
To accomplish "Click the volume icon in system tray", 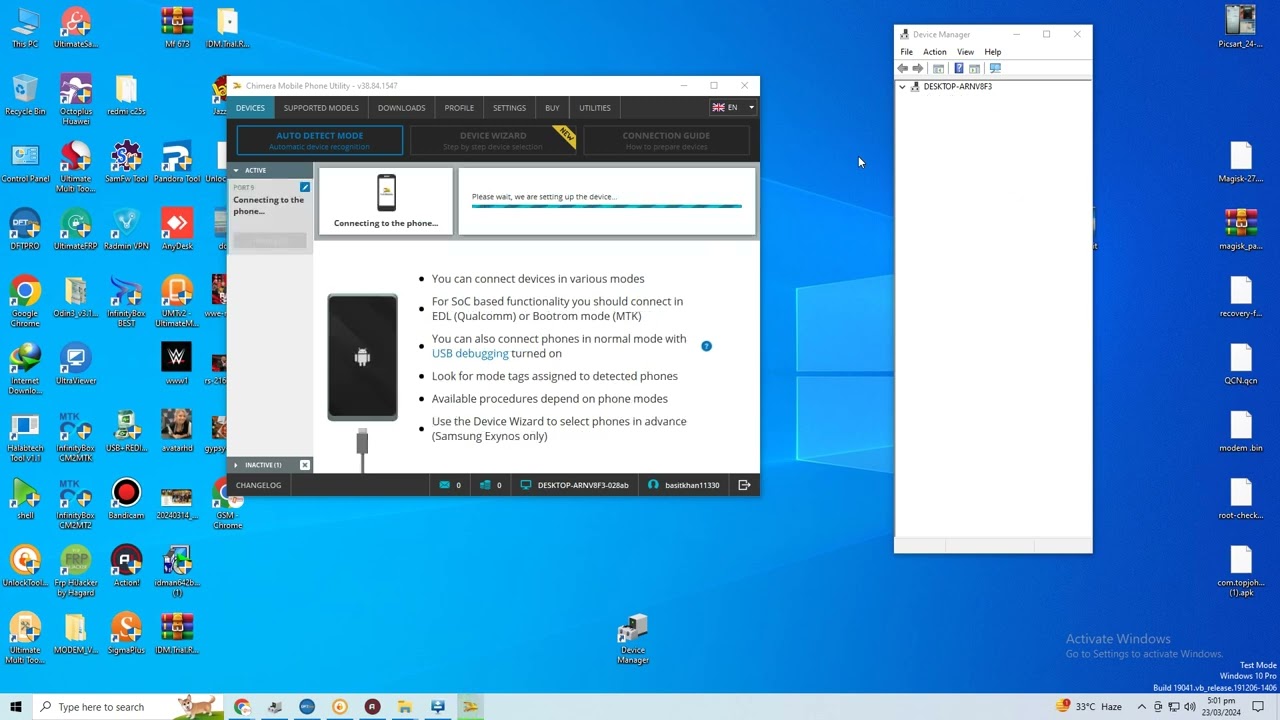I will (1189, 707).
